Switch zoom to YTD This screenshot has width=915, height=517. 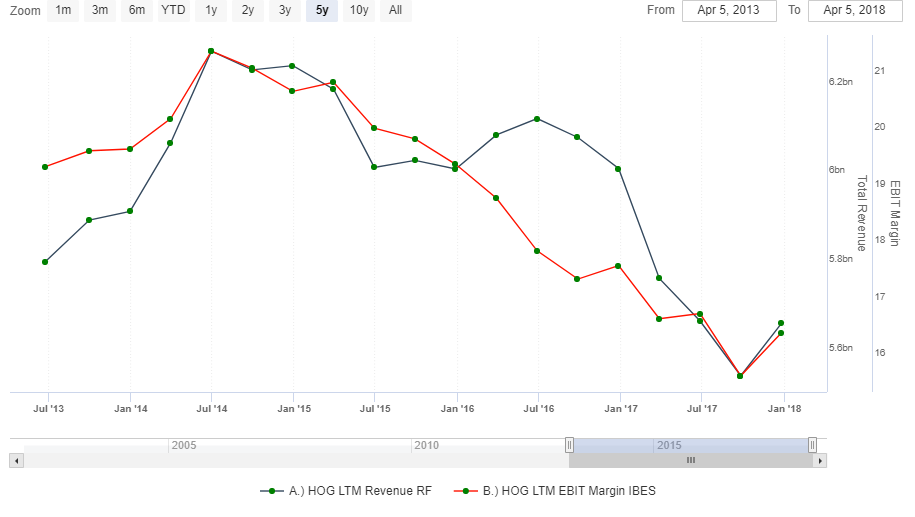(174, 10)
